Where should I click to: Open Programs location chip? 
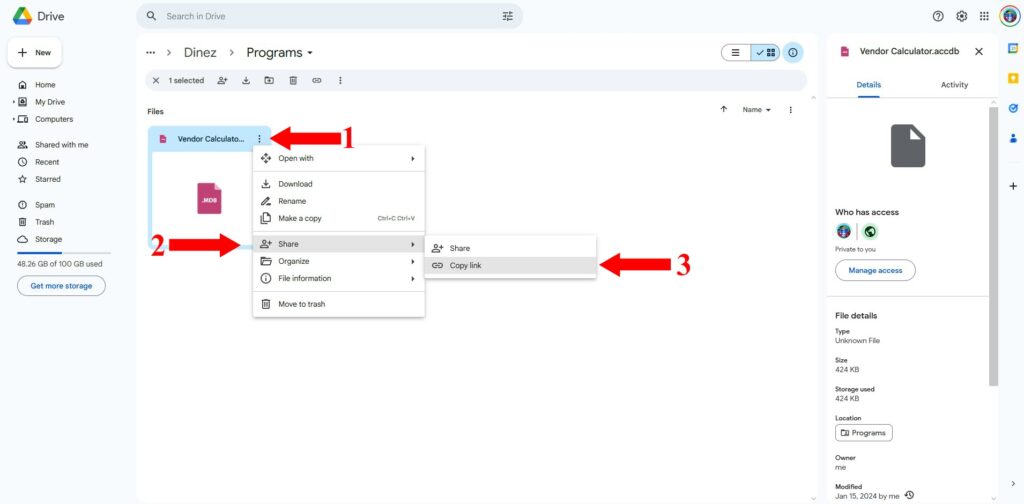point(863,433)
